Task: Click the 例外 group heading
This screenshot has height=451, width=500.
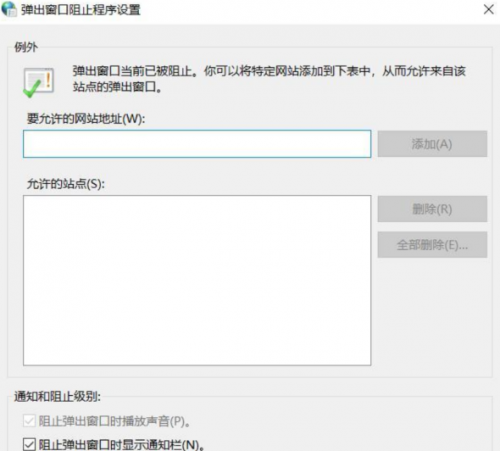Action: pos(26,47)
